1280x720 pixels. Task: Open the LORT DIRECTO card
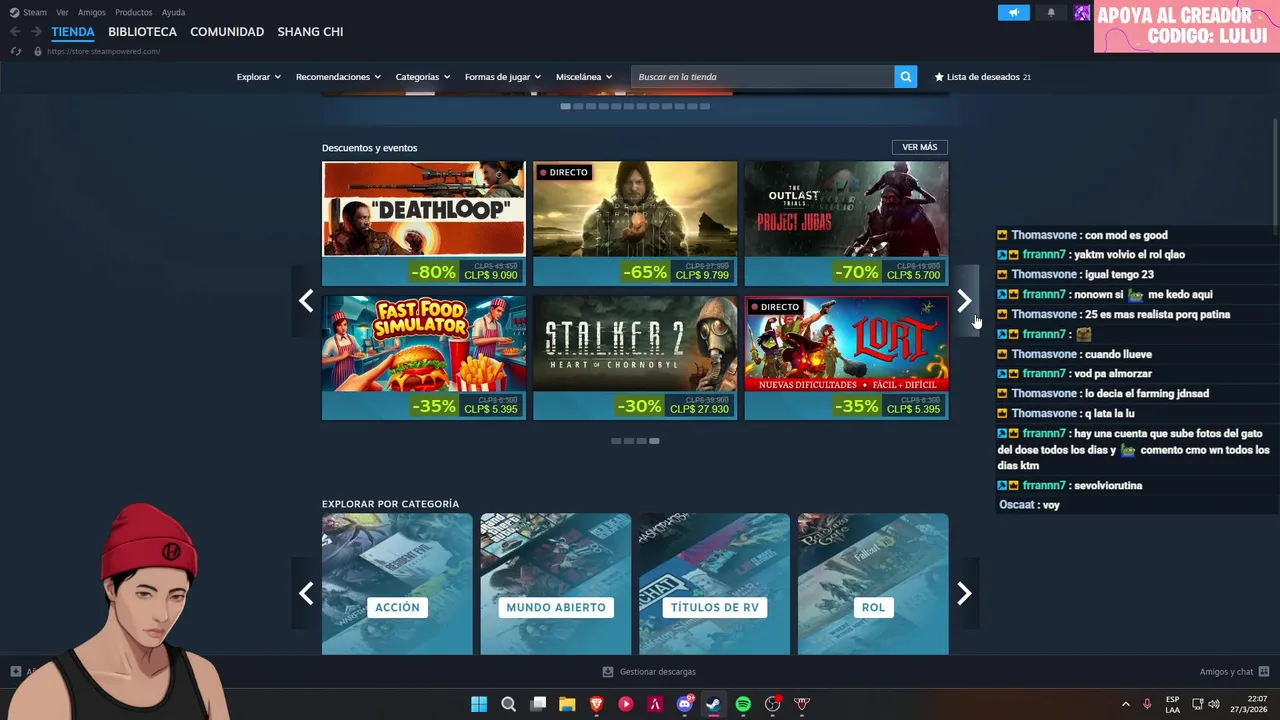(846, 358)
